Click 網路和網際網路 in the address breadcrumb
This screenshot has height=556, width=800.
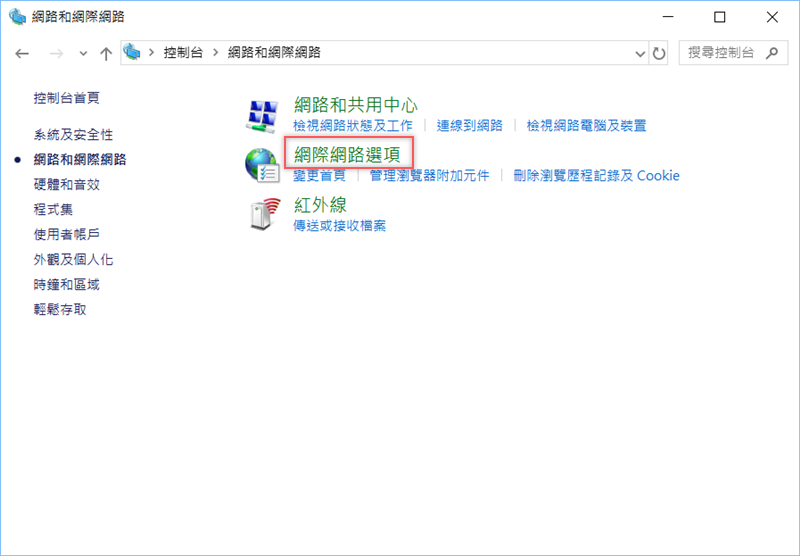[x=274, y=53]
